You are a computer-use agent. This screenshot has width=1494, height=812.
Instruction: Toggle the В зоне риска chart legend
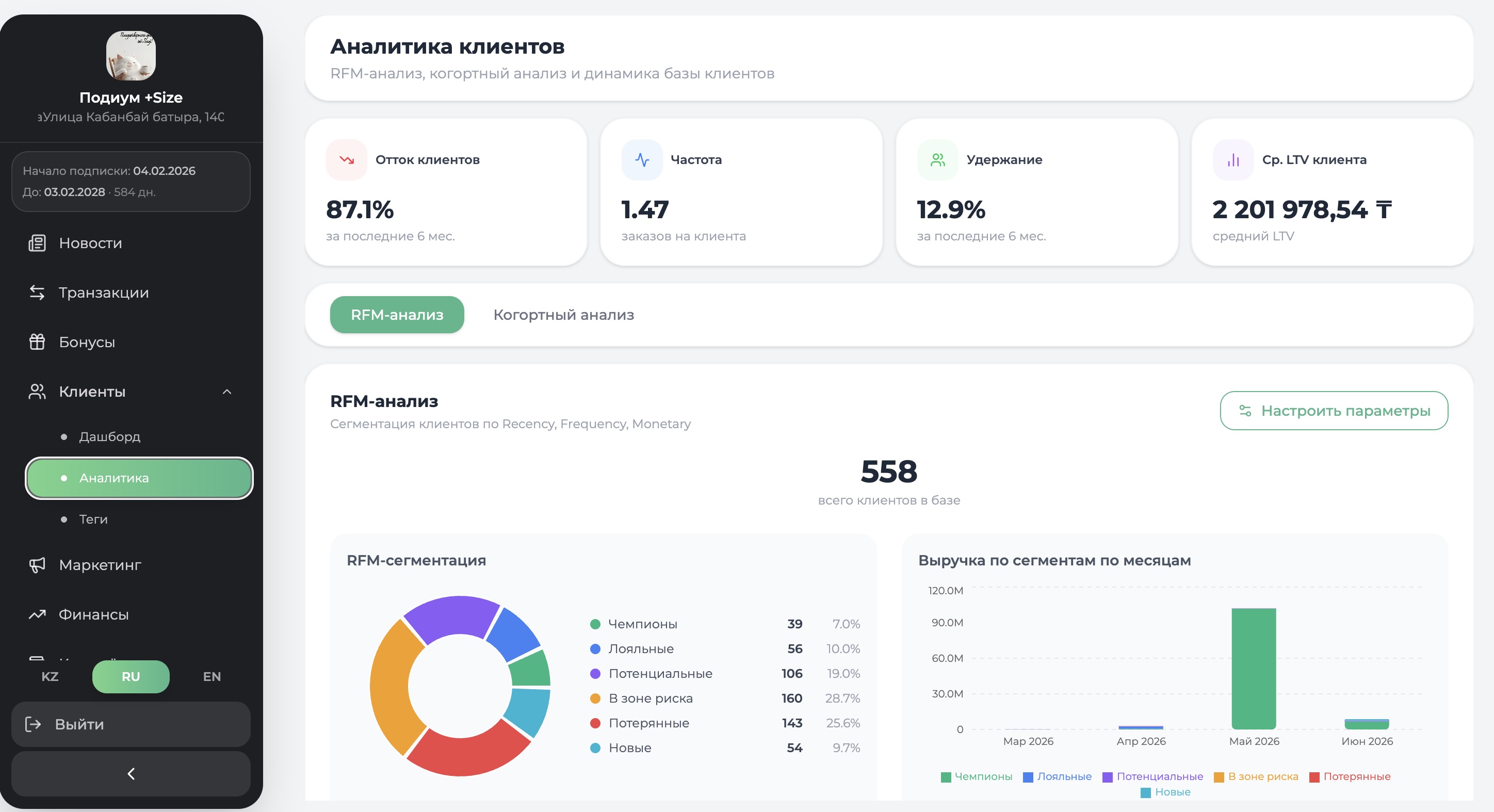(x=1256, y=776)
